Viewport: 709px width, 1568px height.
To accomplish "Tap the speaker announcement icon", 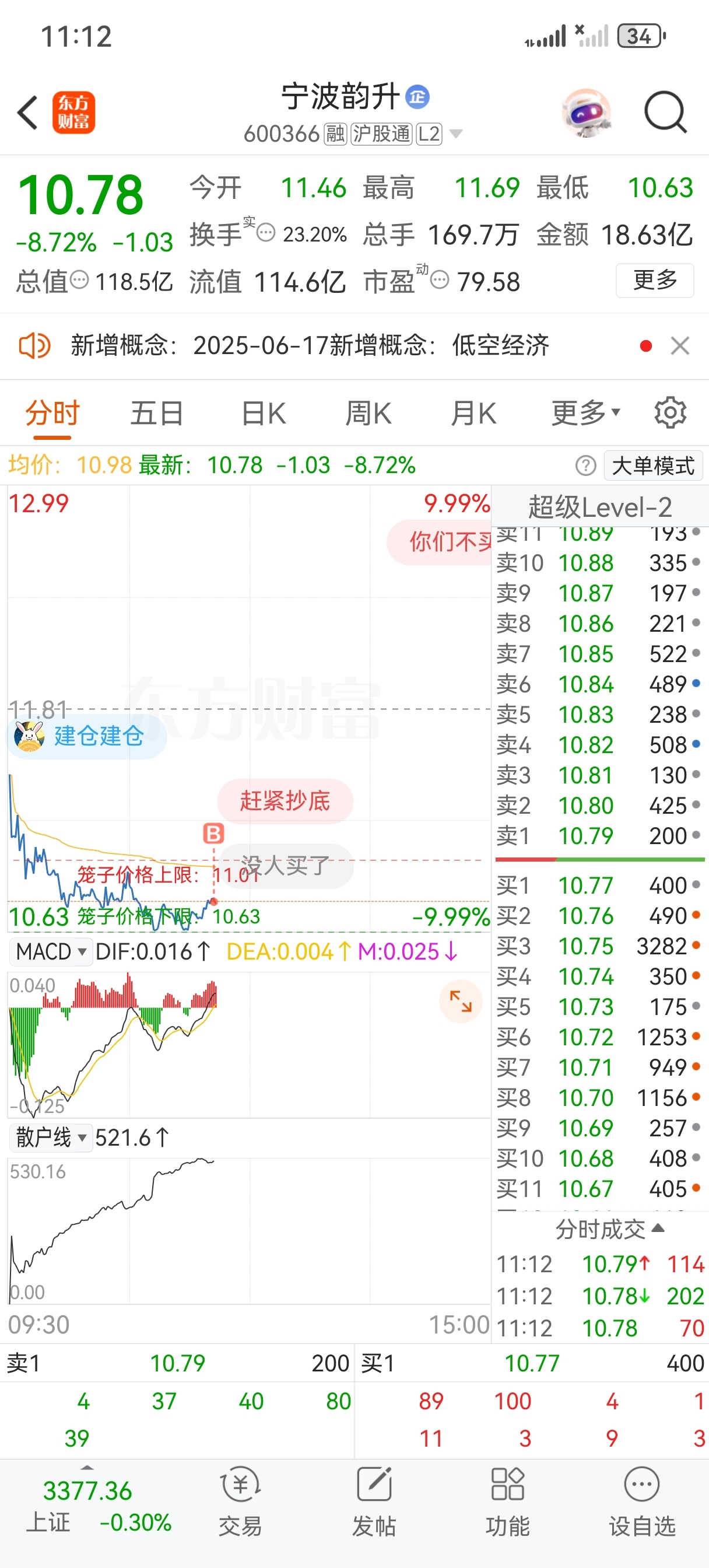I will pyautogui.click(x=34, y=346).
